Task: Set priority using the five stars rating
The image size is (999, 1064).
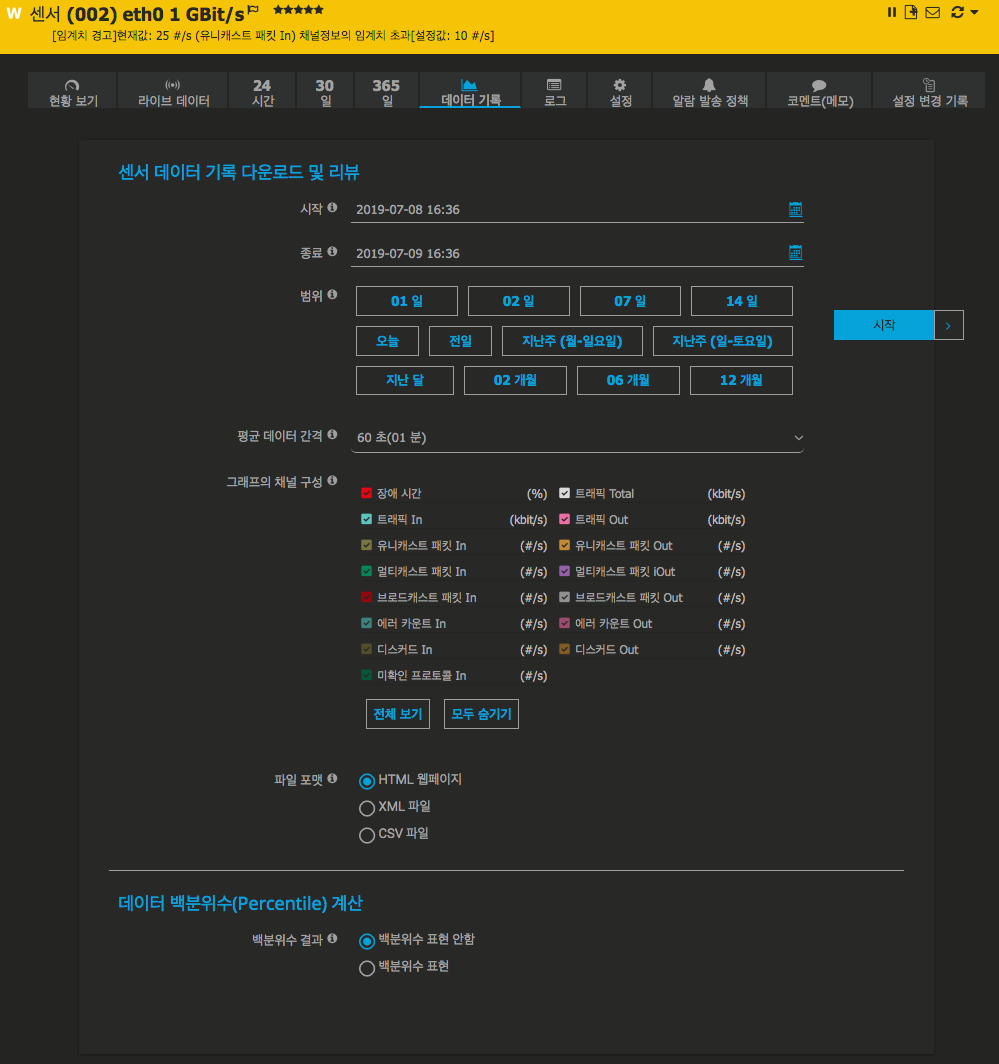Action: point(298,10)
